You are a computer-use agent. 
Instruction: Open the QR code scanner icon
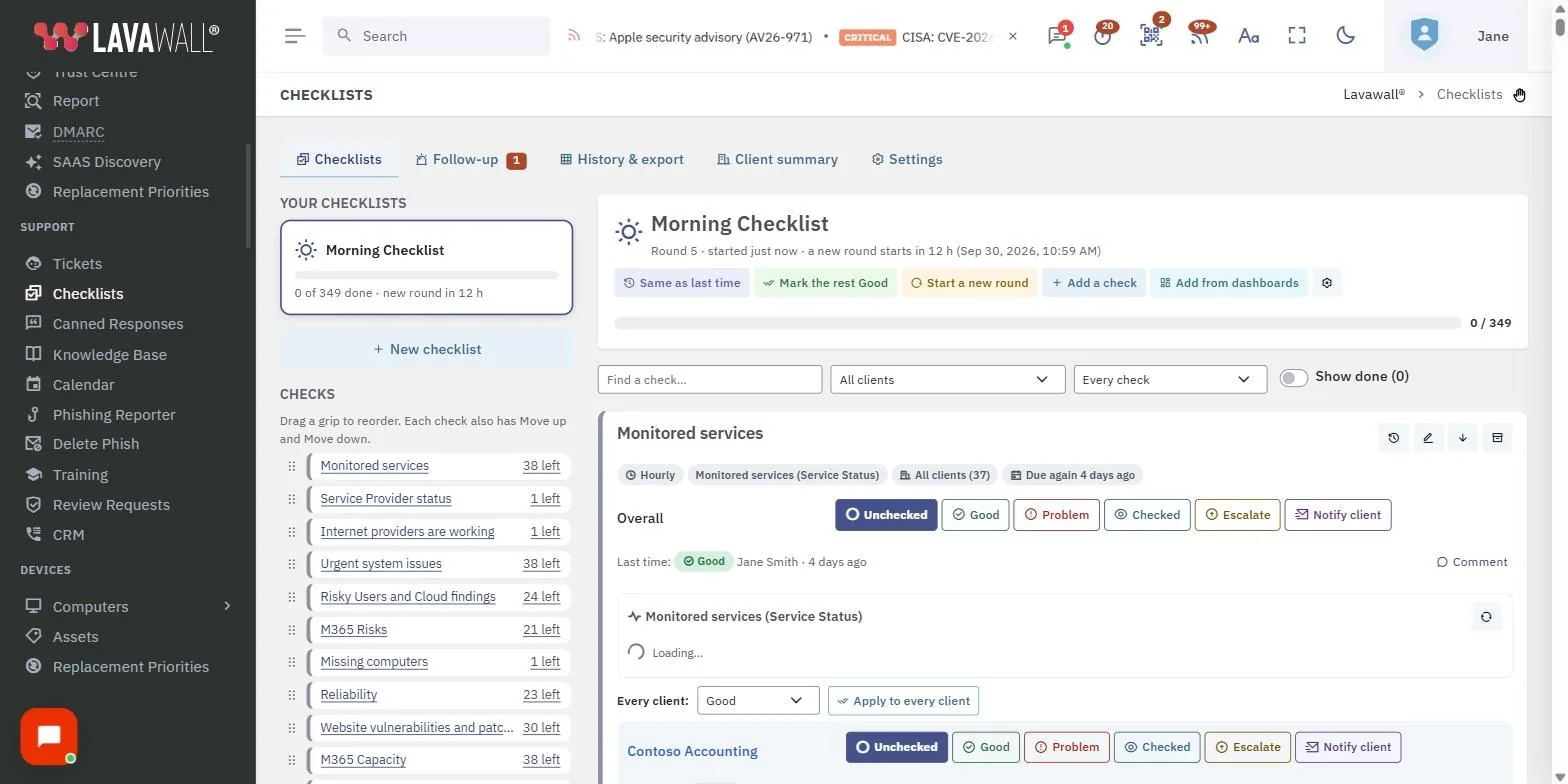[1151, 36]
